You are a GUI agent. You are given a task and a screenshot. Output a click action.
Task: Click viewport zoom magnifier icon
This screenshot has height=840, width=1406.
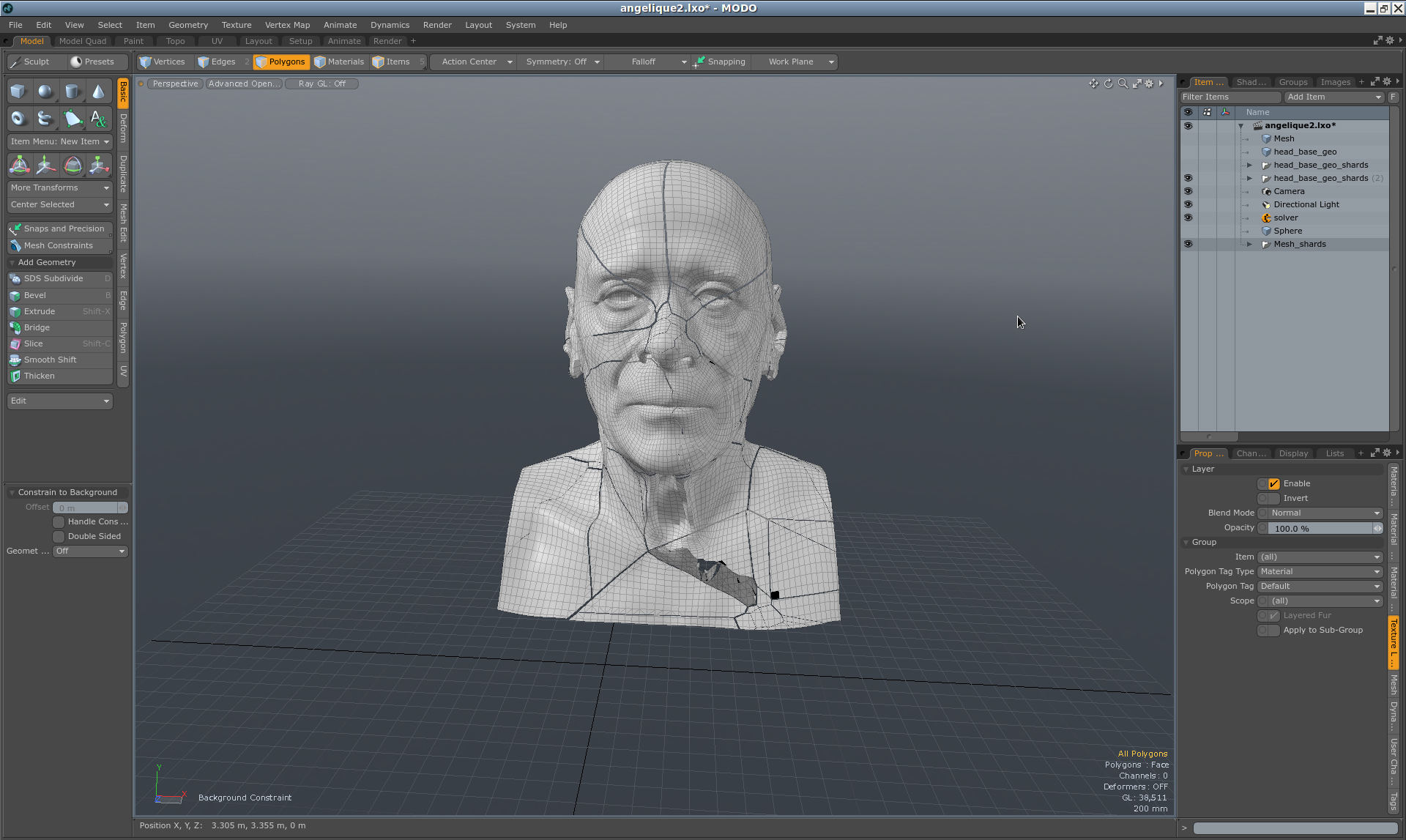(x=1123, y=83)
